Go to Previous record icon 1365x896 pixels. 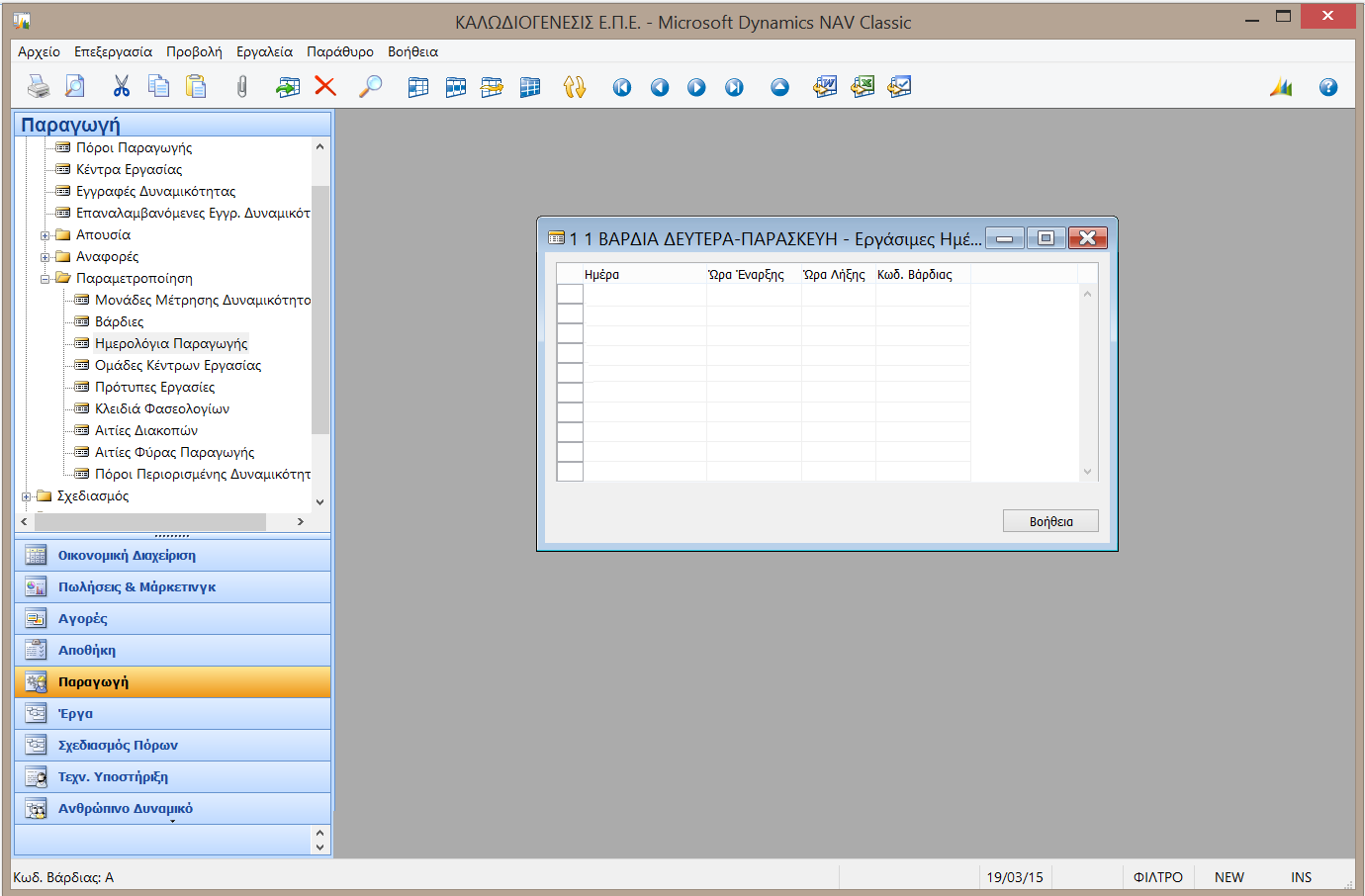coord(660,88)
